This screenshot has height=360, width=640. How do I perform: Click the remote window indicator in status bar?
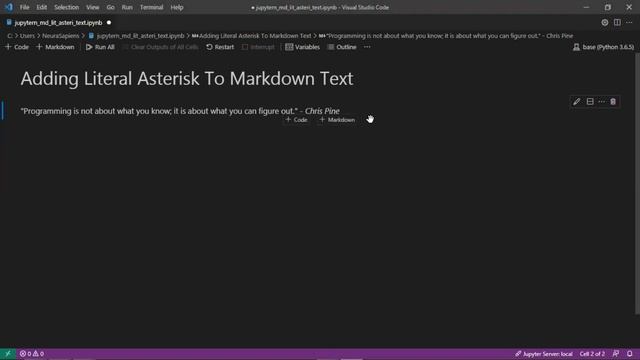(x=8, y=353)
